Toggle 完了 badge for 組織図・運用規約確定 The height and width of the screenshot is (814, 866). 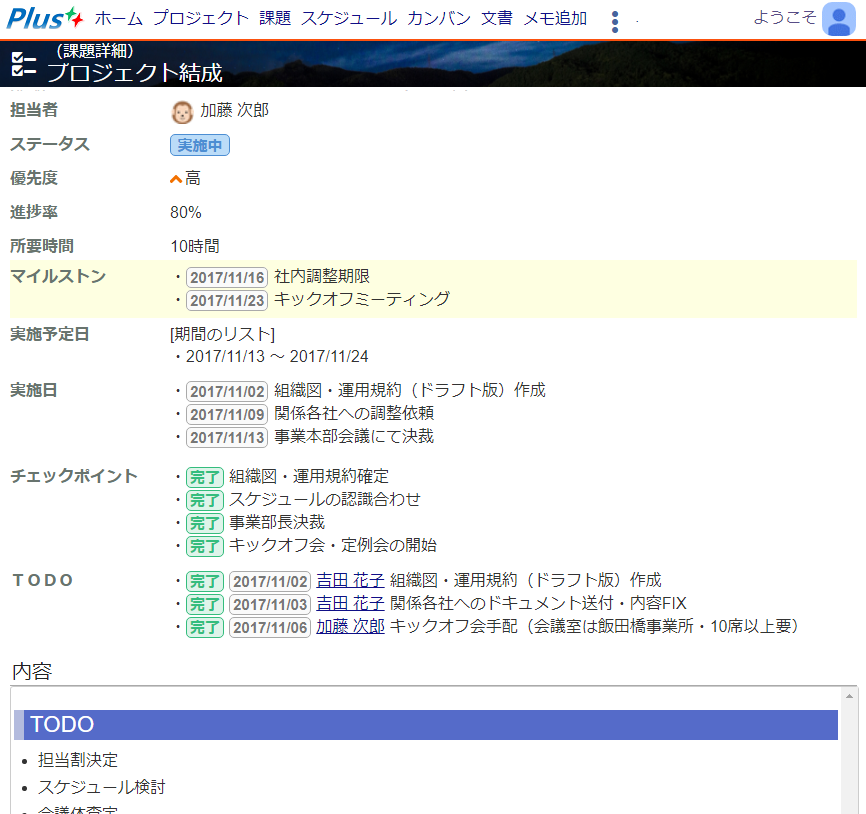pos(205,477)
